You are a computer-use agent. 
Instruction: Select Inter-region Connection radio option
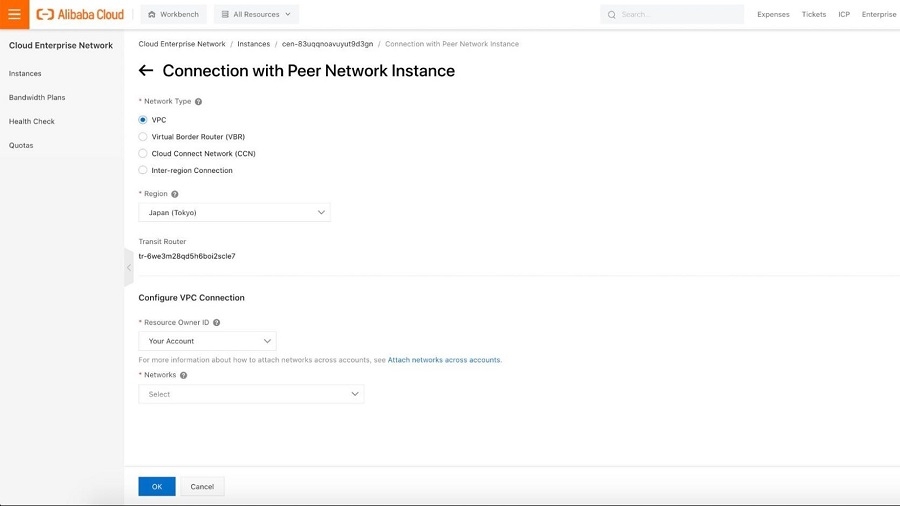[x=143, y=171]
